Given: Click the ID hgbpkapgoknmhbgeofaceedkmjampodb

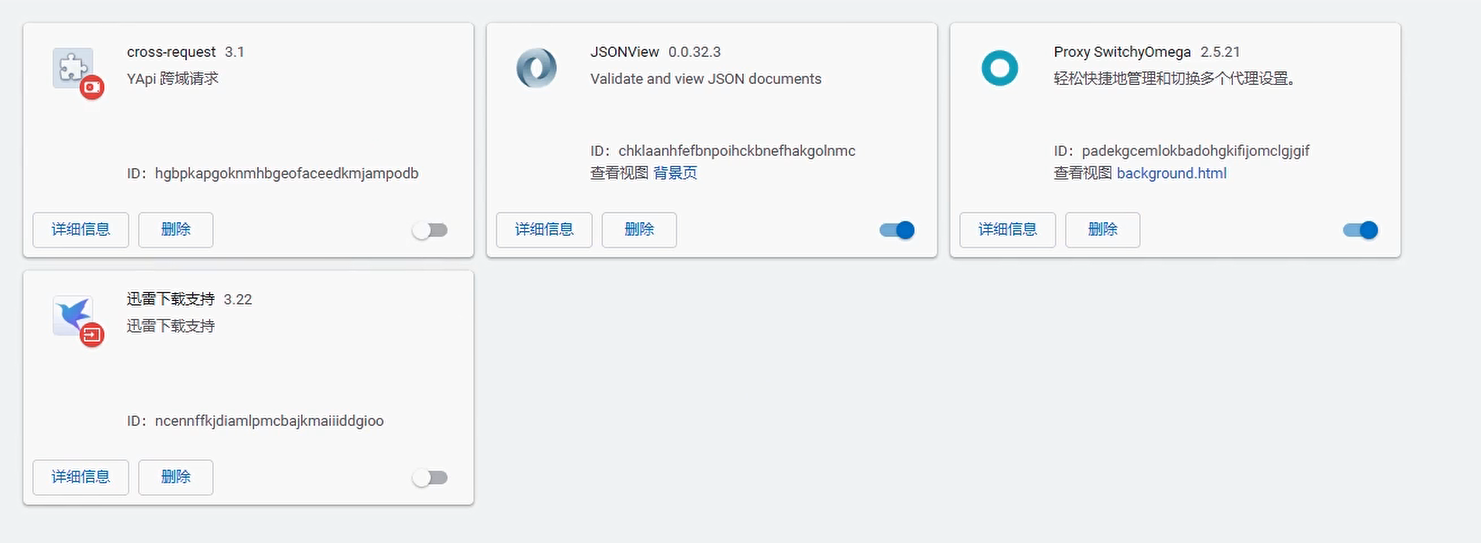Looking at the screenshot, I should pos(287,173).
